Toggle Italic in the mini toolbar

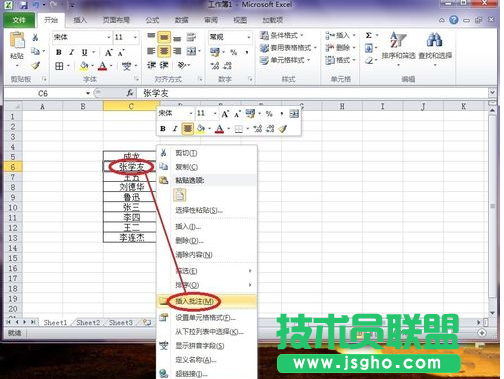pos(175,129)
